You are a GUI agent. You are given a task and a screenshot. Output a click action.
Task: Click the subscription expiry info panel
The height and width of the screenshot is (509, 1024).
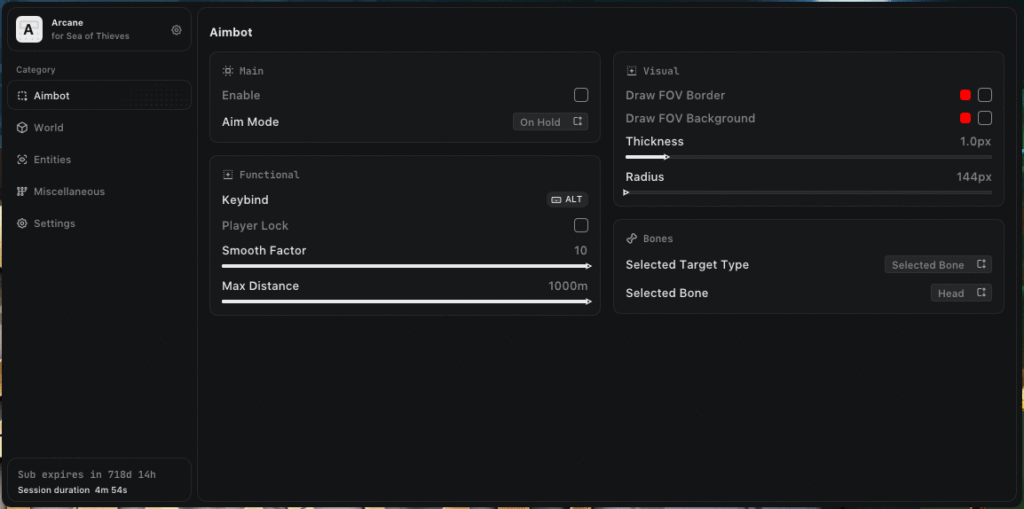(x=98, y=481)
